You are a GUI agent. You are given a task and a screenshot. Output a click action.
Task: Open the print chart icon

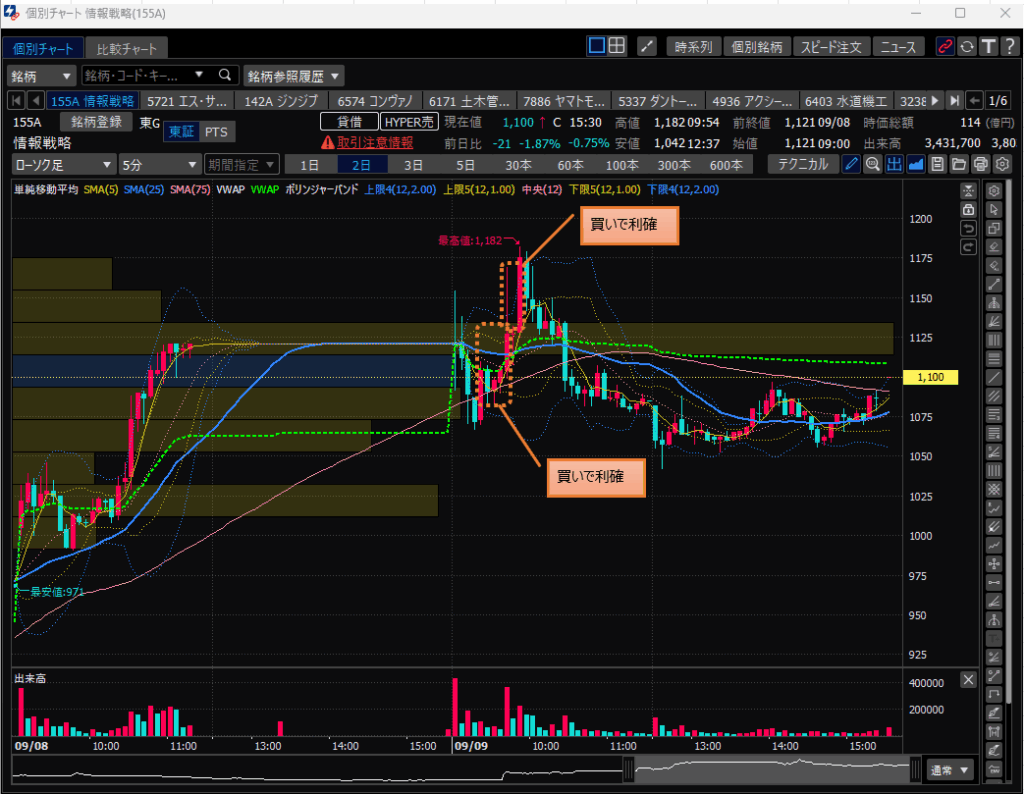pyautogui.click(x=980, y=164)
